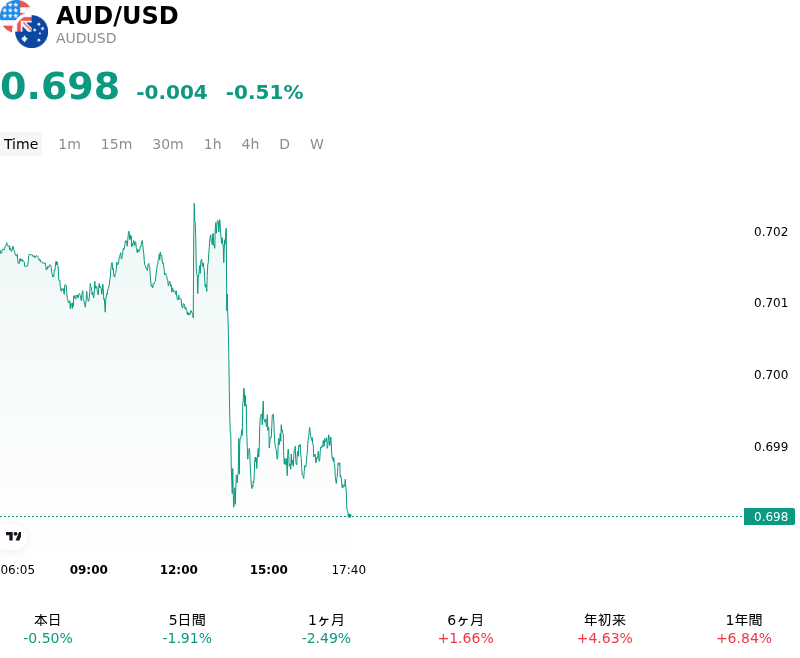
Task: Switch chart to 15m interval
Action: tap(116, 144)
